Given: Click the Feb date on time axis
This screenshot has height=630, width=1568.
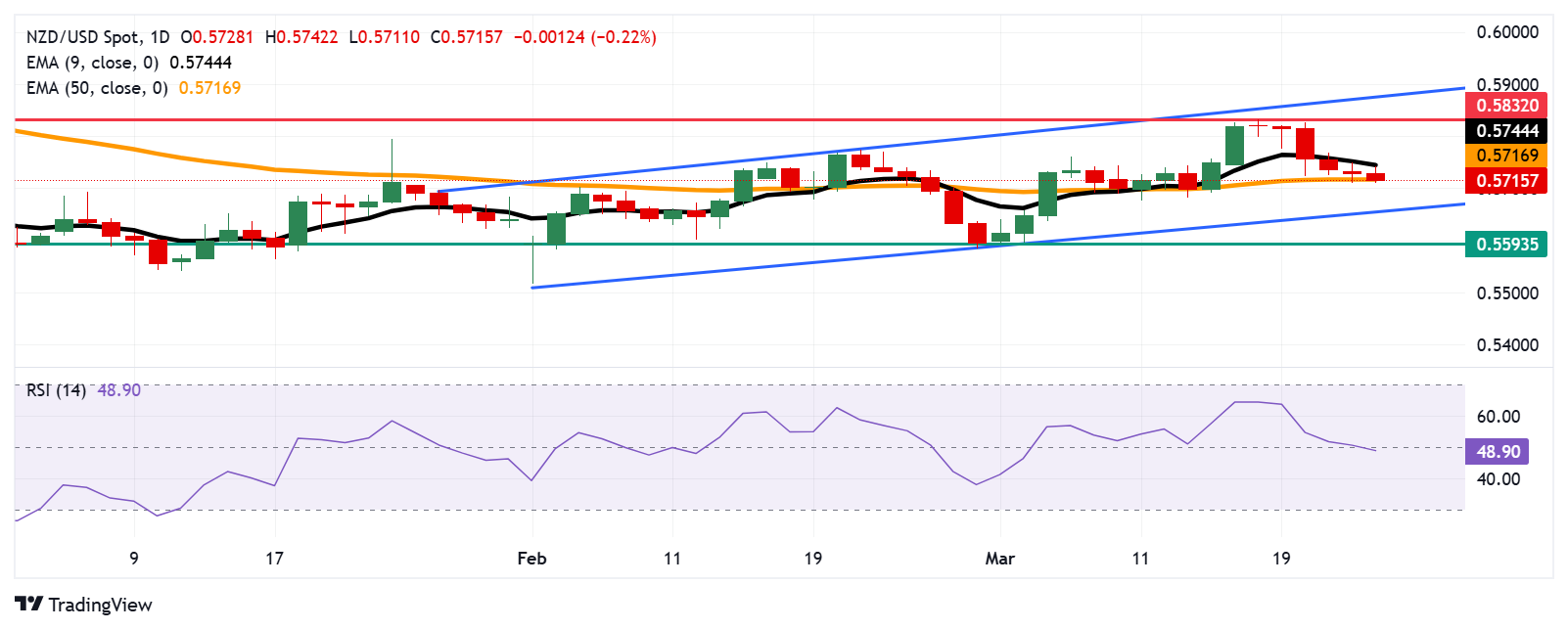Looking at the screenshot, I should (531, 559).
